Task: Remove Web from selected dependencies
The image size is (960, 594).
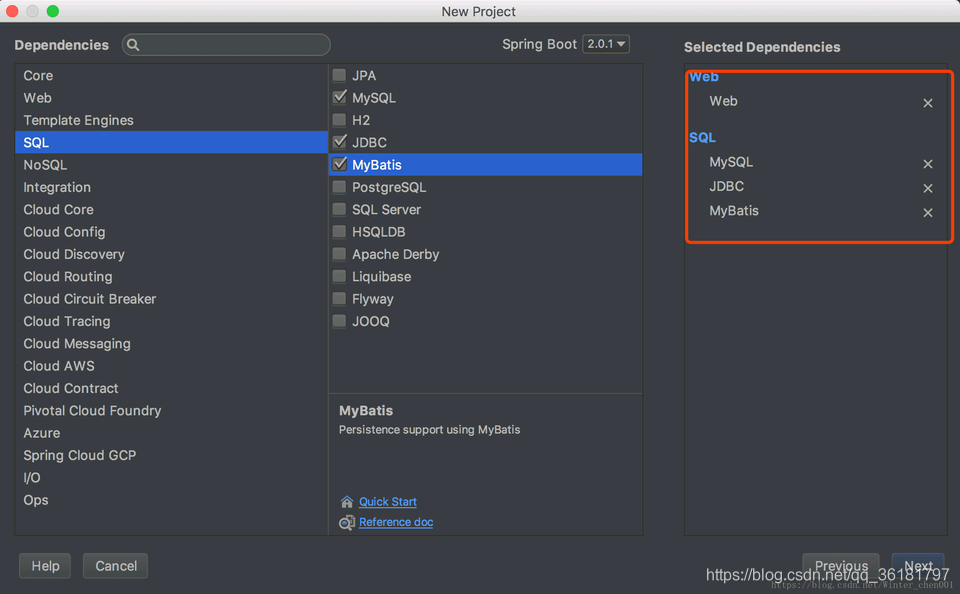Action: pos(928,103)
